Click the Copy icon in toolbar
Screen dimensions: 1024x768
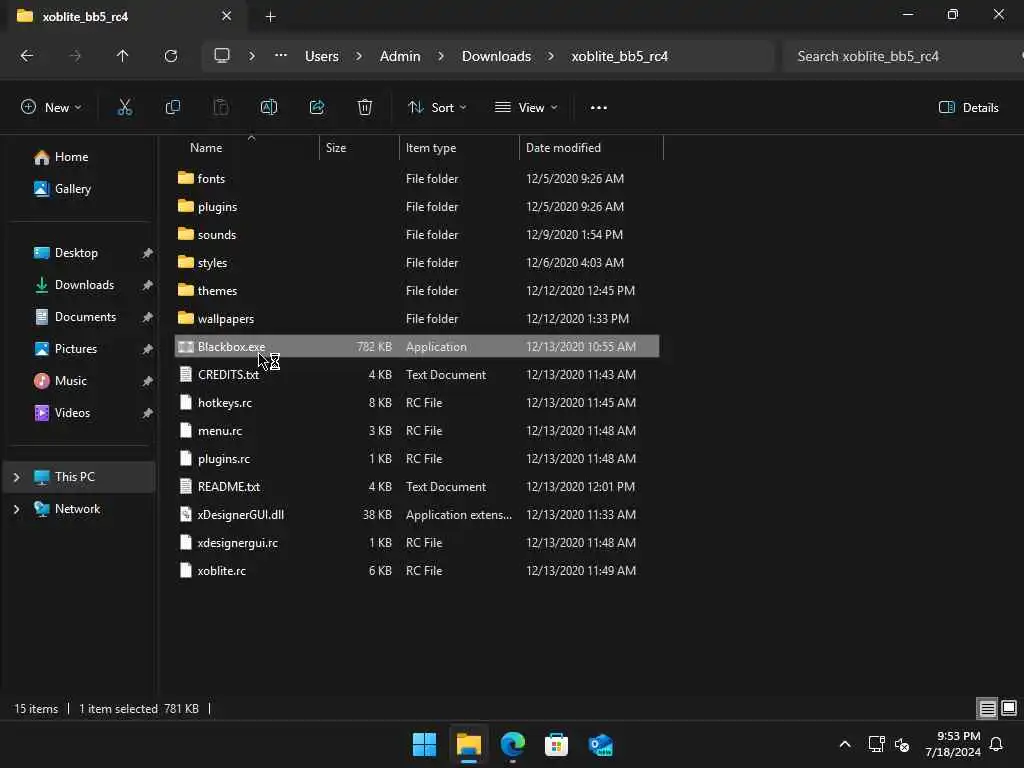[172, 108]
